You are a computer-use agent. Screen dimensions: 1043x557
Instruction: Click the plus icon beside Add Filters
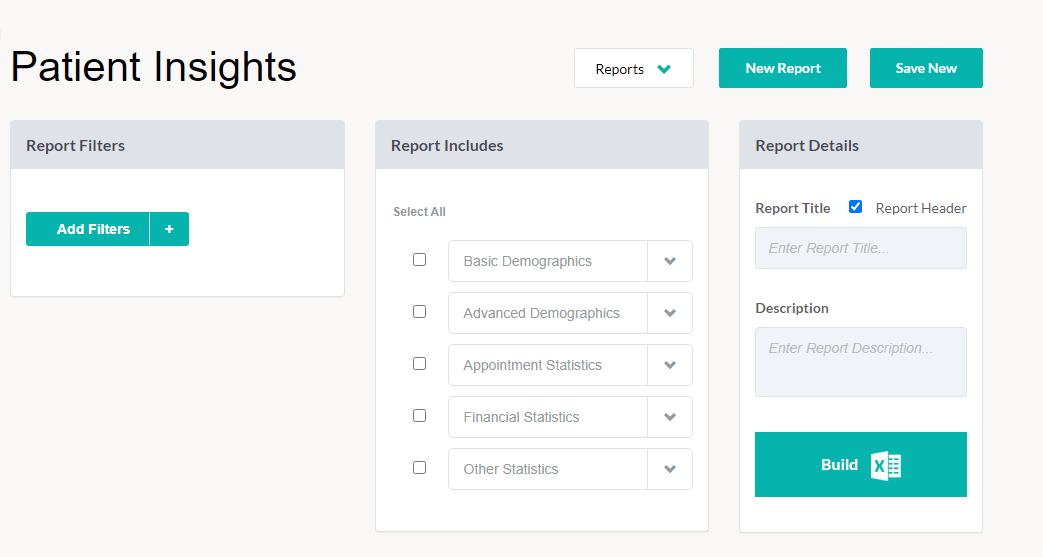click(x=170, y=229)
